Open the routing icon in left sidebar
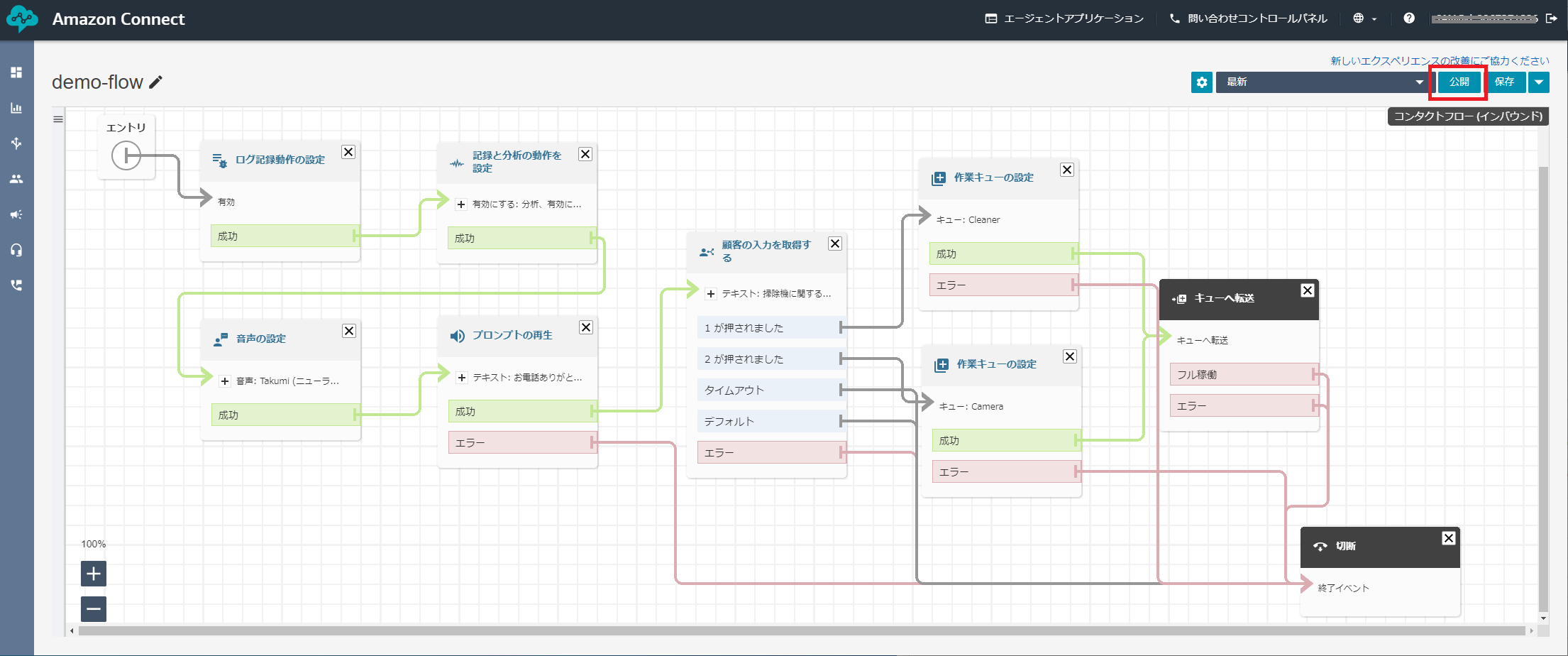Screen dimensions: 1568x656 (x=16, y=143)
